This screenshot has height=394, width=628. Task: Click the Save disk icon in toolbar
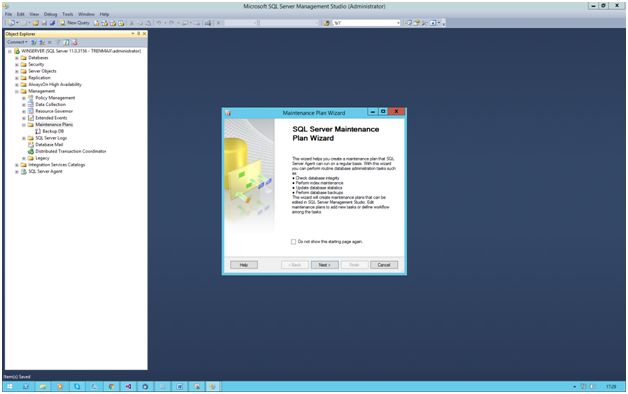pyautogui.click(x=44, y=23)
